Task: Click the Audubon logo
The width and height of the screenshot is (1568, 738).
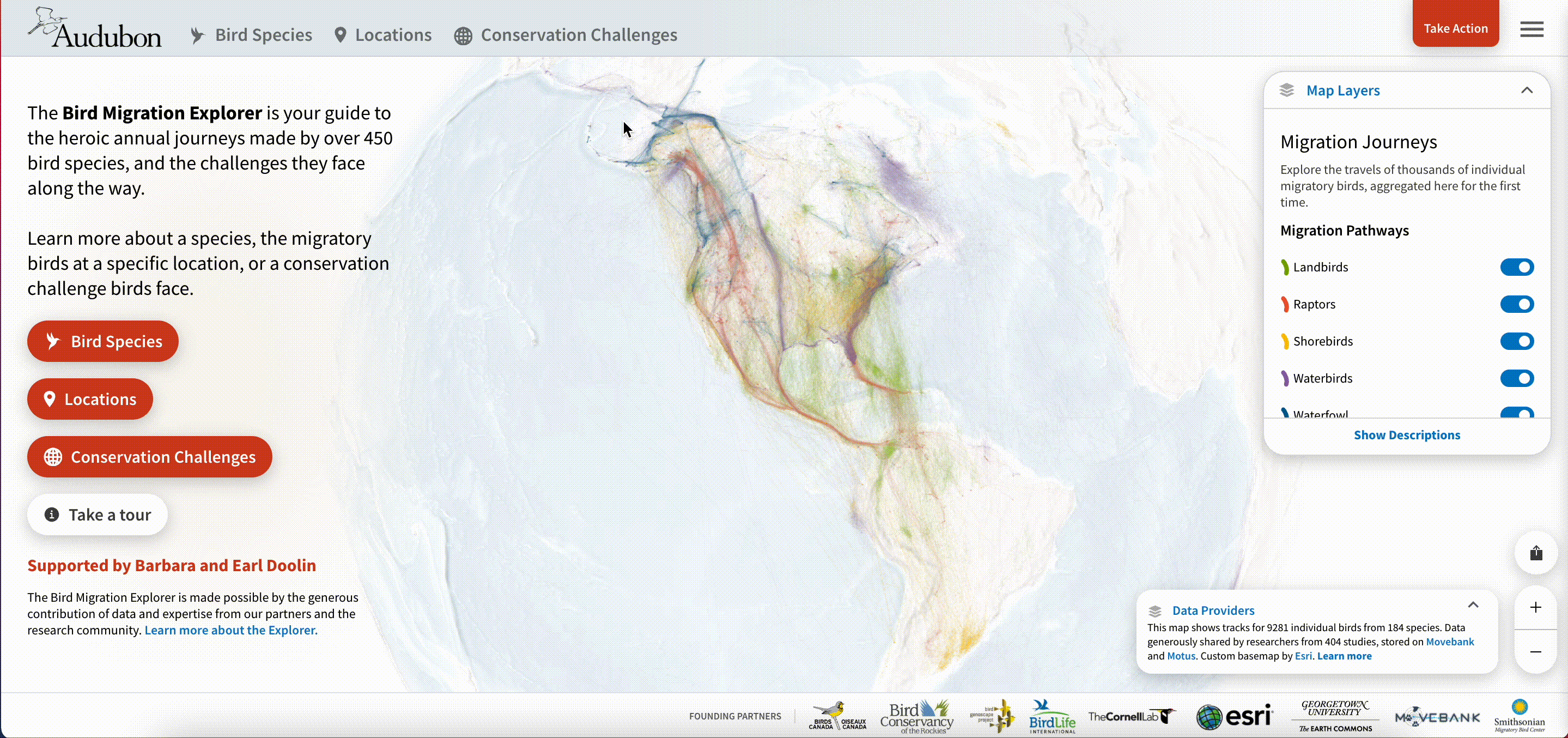Action: (x=94, y=29)
